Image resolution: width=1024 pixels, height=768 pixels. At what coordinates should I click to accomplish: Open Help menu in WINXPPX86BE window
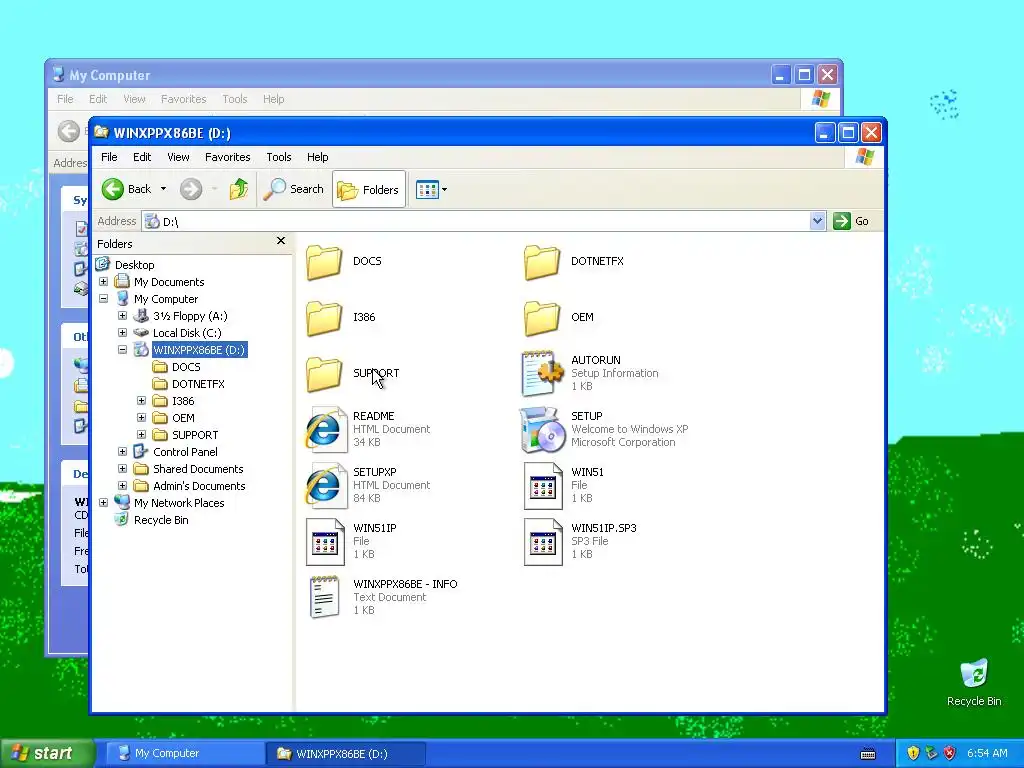(x=317, y=157)
